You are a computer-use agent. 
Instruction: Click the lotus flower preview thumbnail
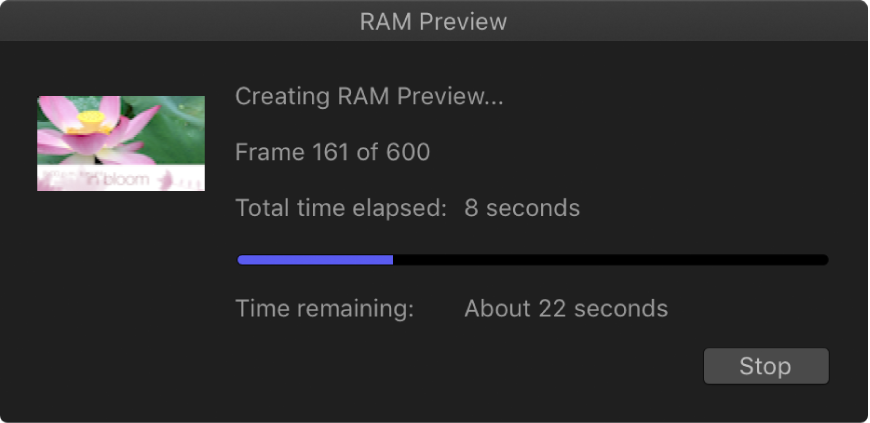(121, 143)
